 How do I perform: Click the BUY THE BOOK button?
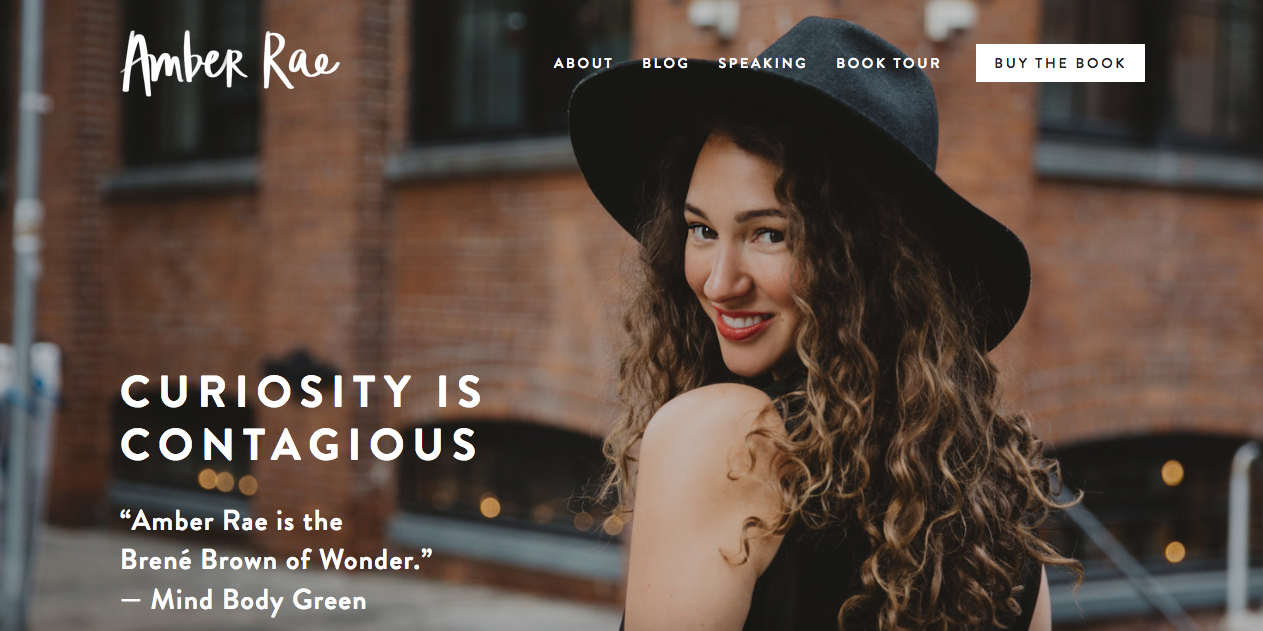click(1060, 63)
